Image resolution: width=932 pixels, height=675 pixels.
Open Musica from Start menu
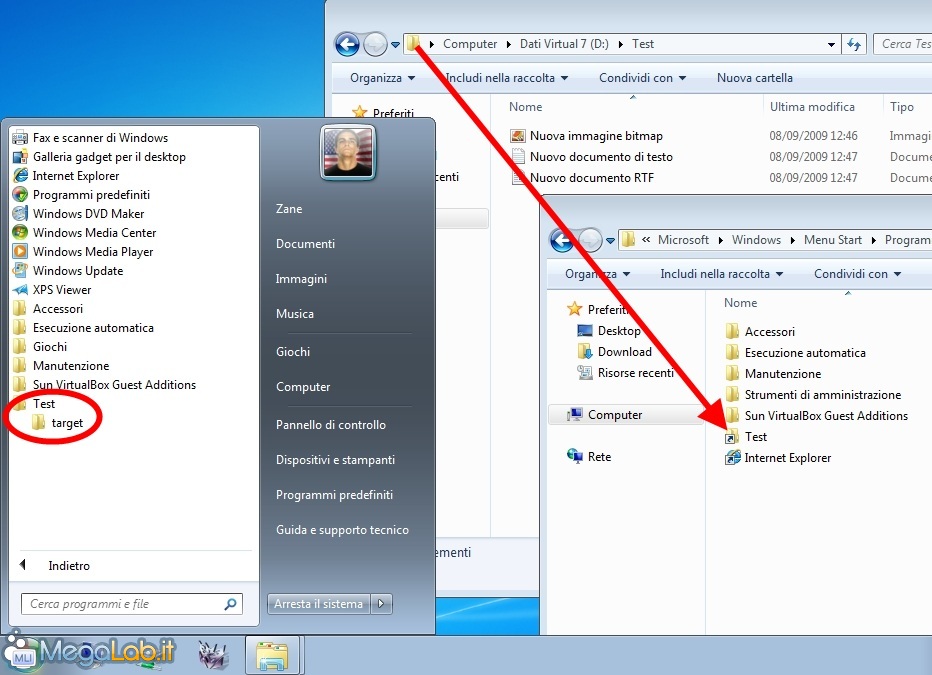pyautogui.click(x=295, y=314)
